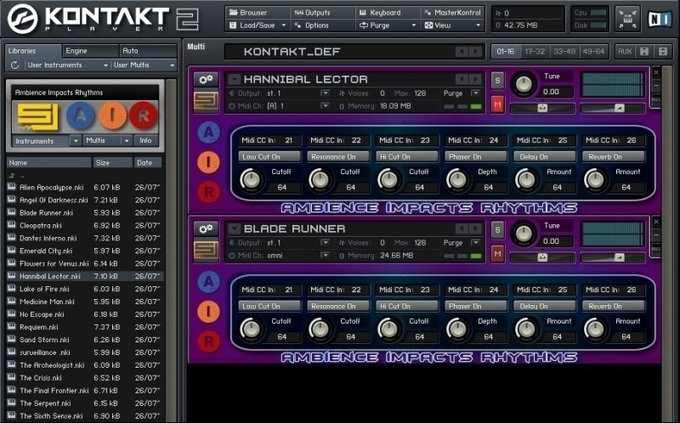680x423 pixels.
Task: Open the User Instruments dropdown
Action: [x=56, y=65]
